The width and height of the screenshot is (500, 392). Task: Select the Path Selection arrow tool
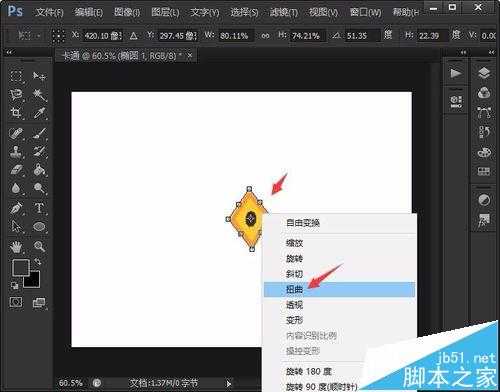(x=16, y=227)
